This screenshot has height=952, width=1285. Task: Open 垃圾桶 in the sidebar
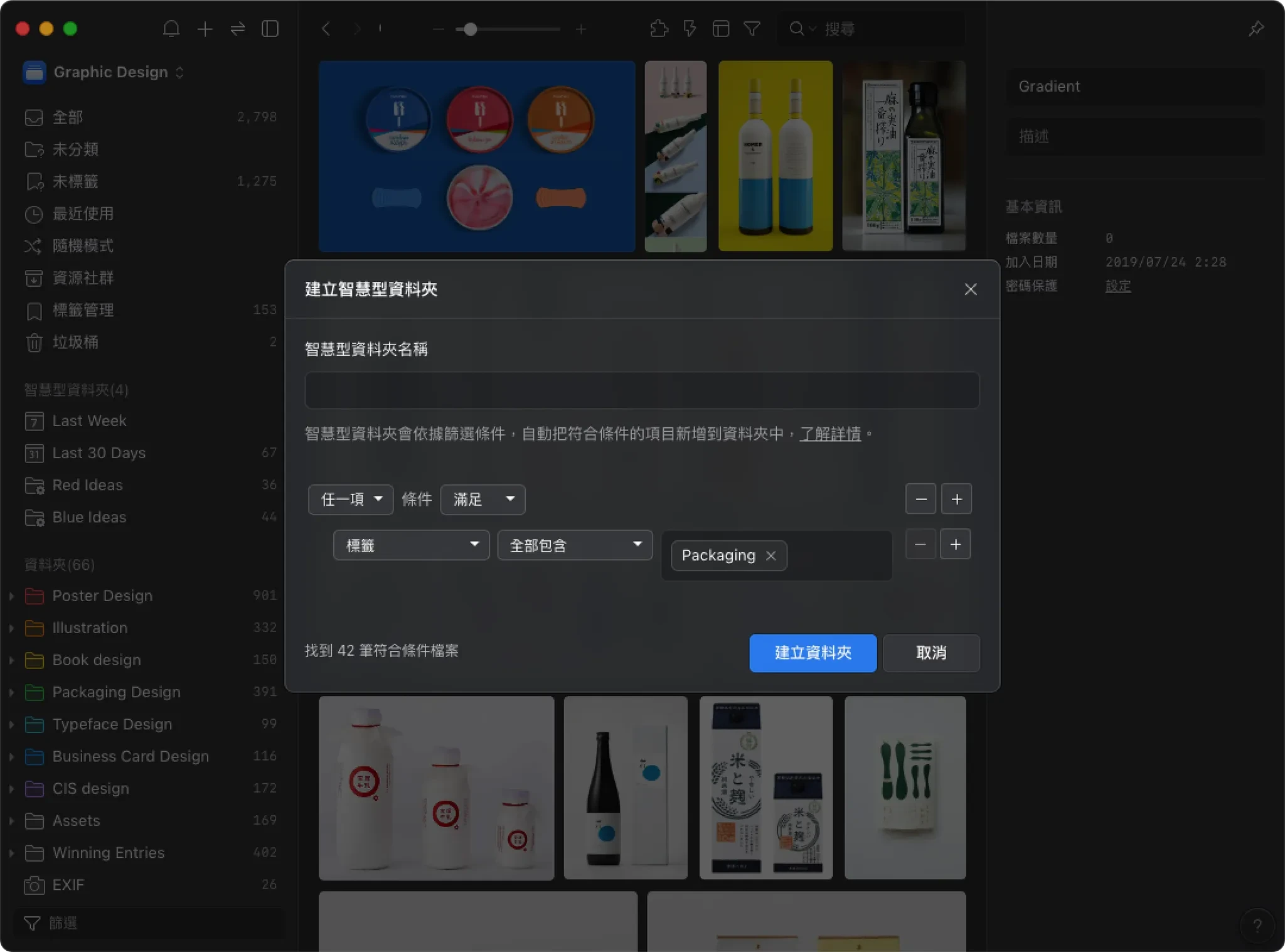pos(149,342)
